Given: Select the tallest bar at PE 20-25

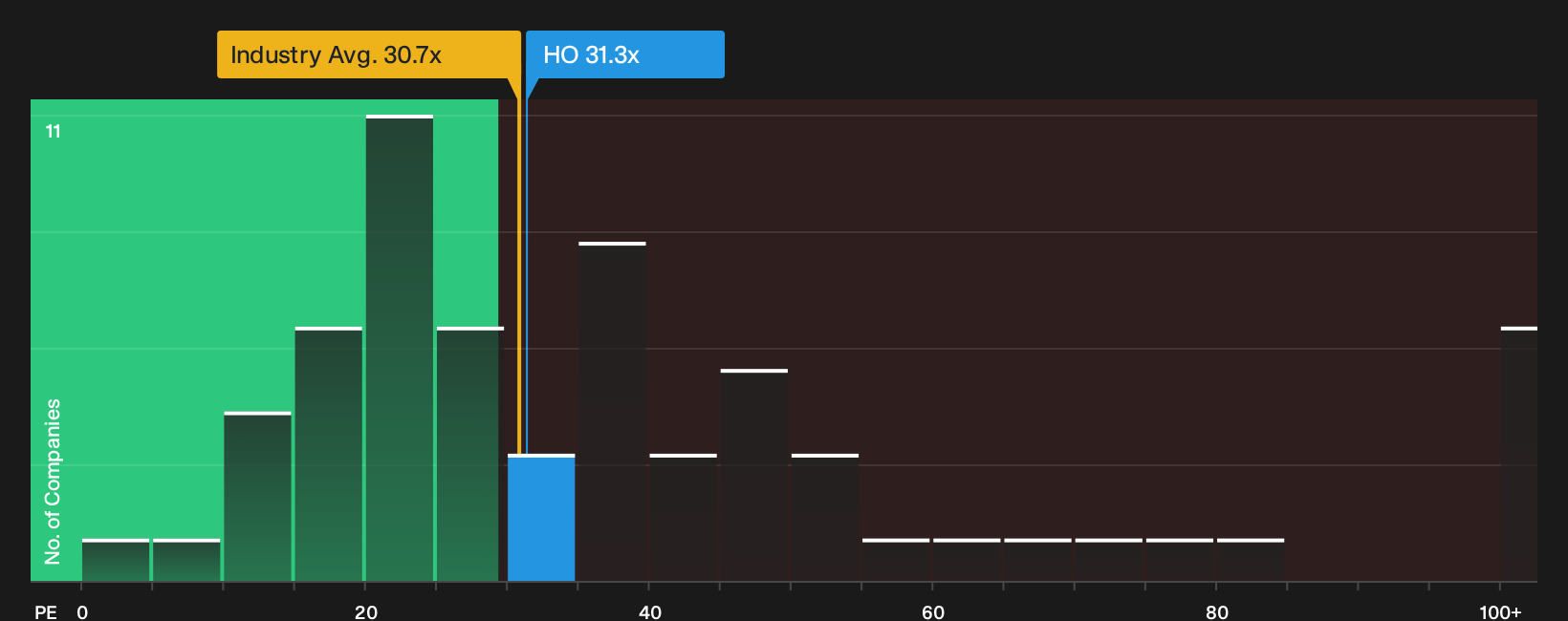Looking at the screenshot, I should coord(400,349).
